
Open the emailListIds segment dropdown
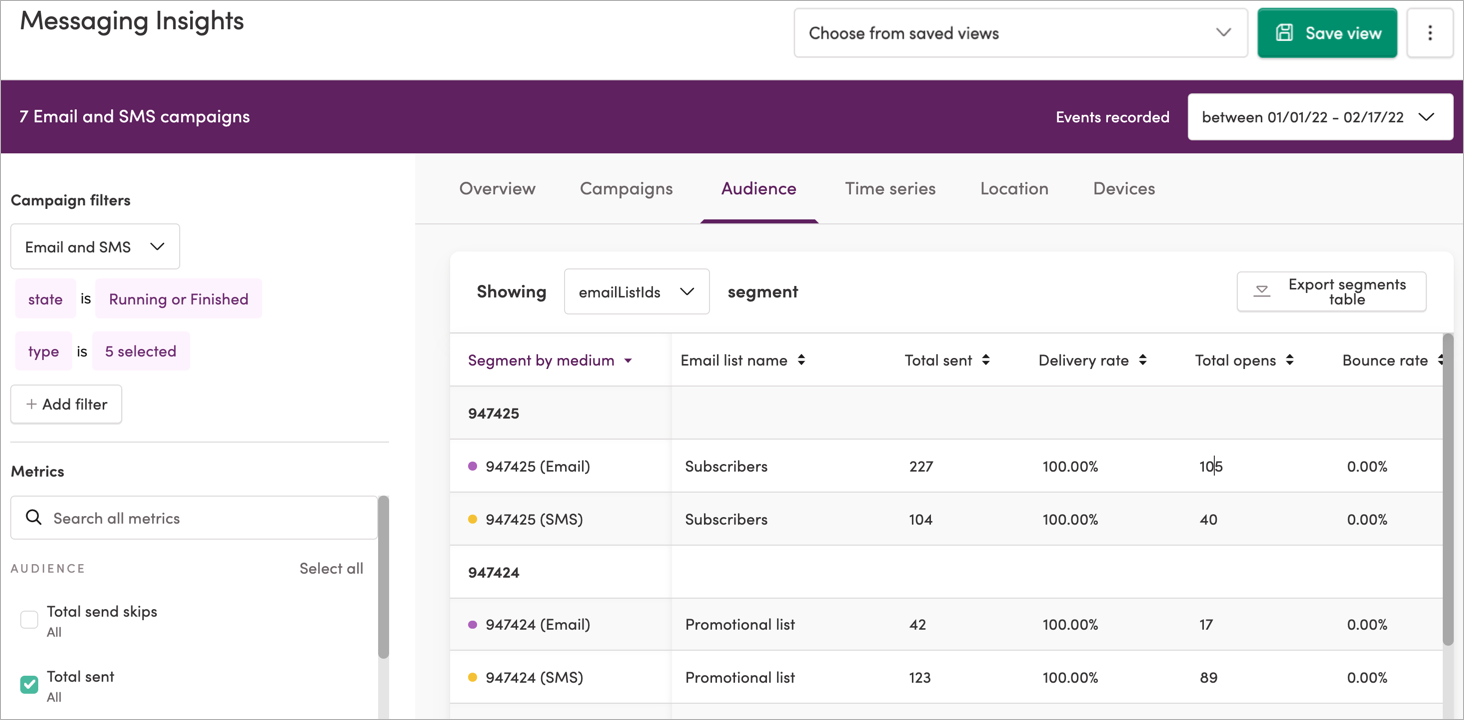637,292
